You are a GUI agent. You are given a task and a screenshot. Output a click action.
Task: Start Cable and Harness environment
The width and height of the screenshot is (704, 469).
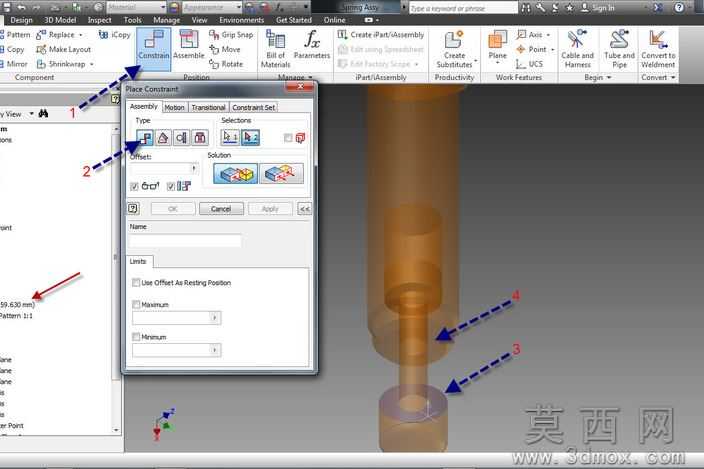[577, 49]
